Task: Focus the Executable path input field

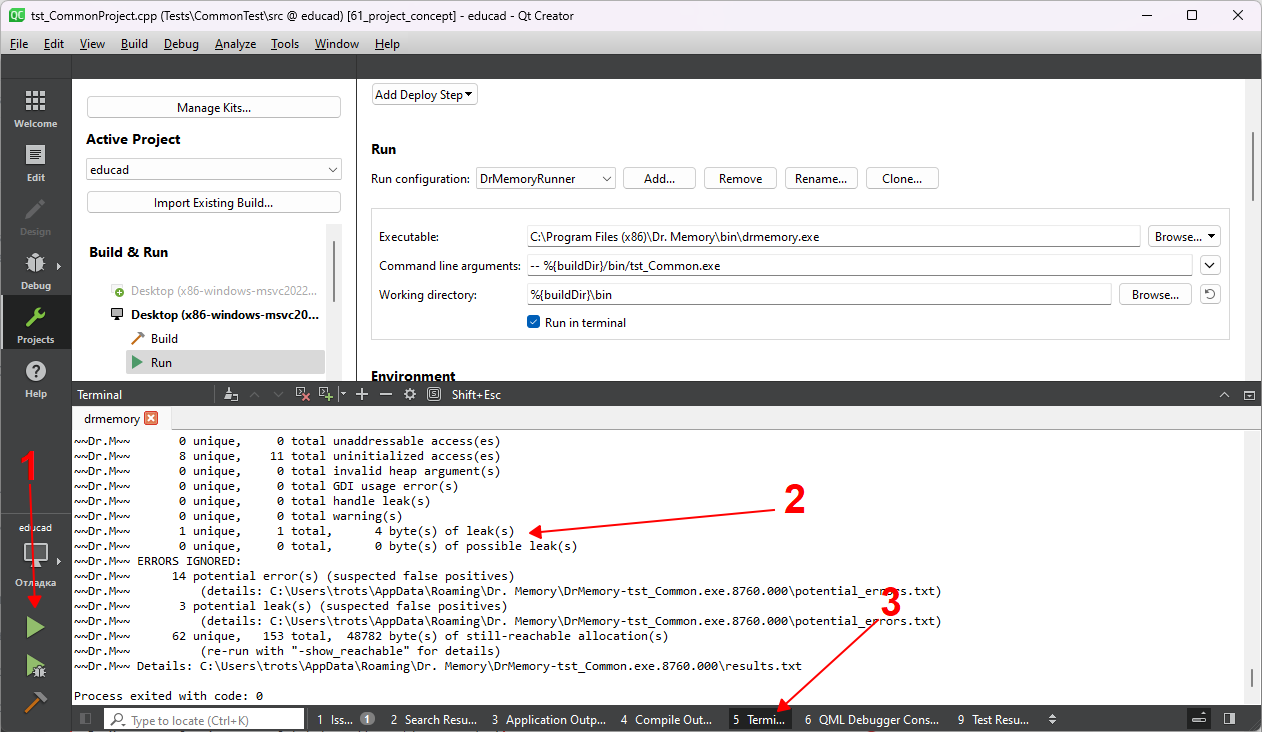Action: [834, 237]
